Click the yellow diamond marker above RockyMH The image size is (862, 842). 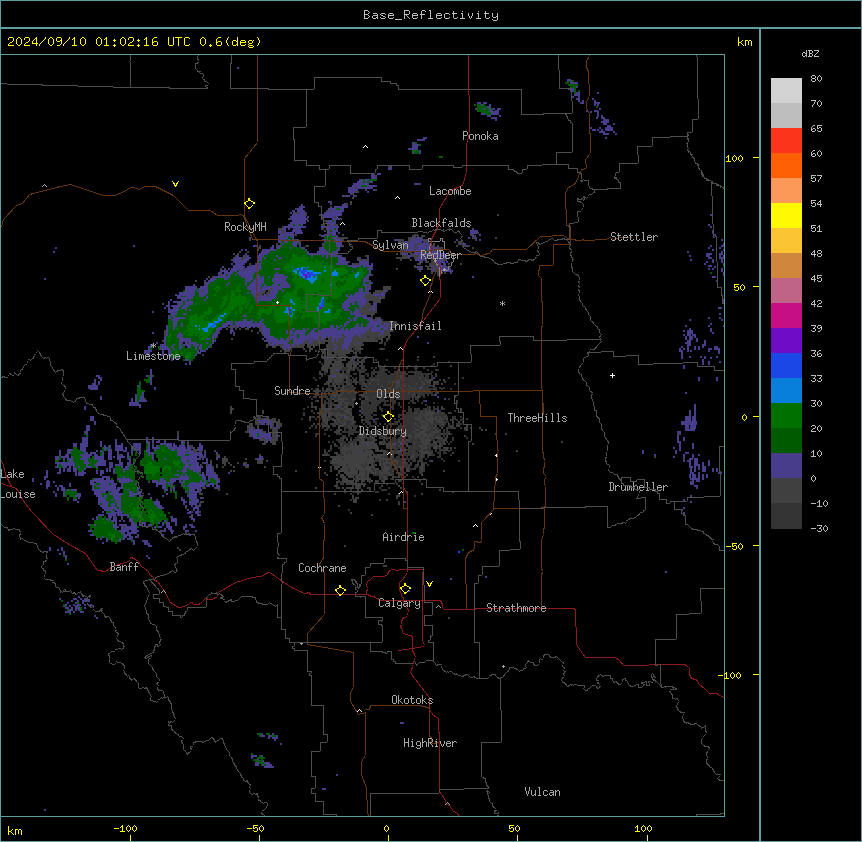click(249, 204)
